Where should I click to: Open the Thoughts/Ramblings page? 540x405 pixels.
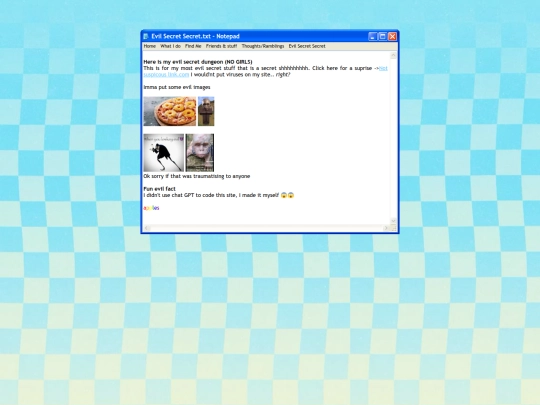point(263,46)
